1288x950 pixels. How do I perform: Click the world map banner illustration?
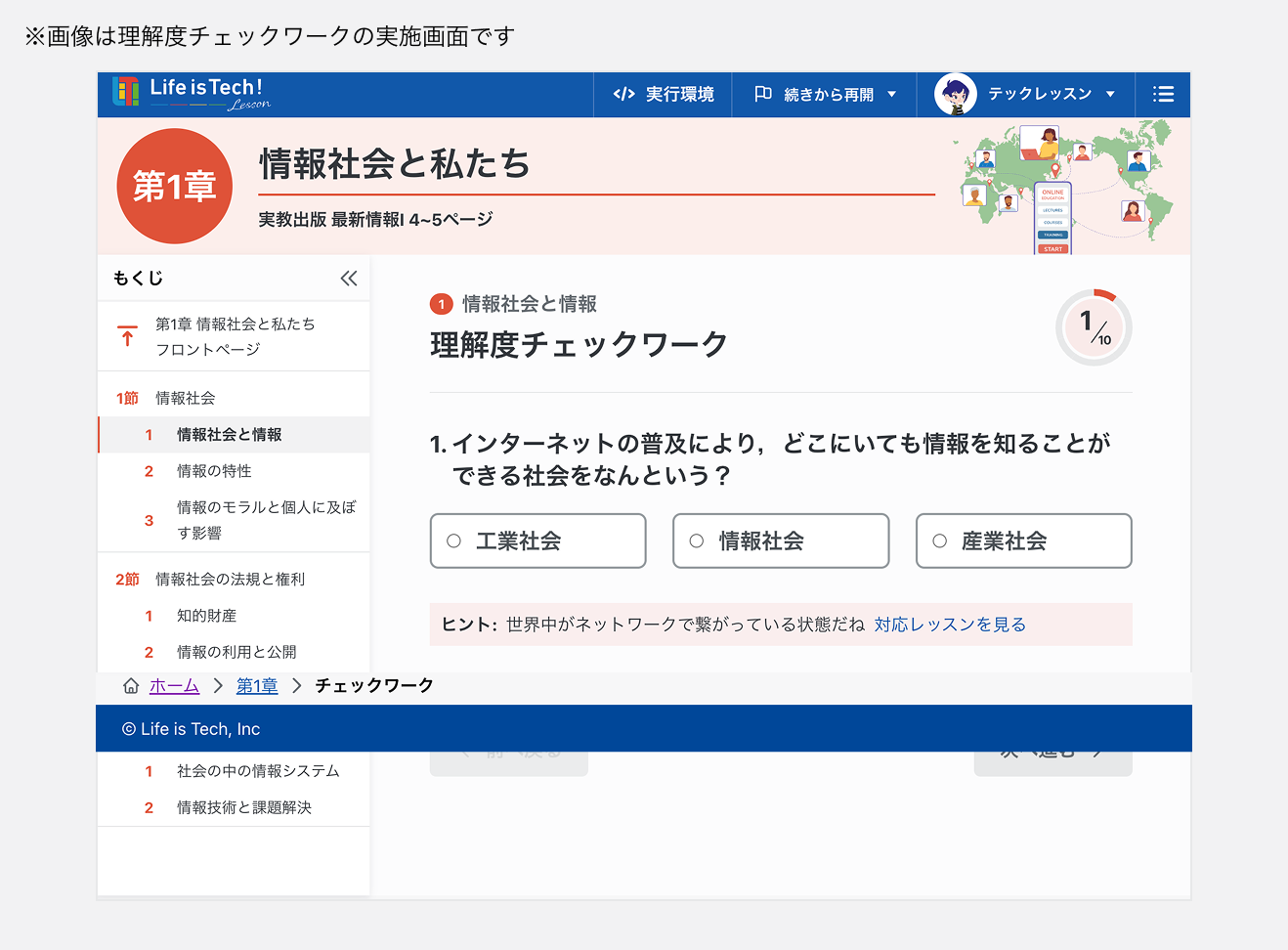[1063, 187]
